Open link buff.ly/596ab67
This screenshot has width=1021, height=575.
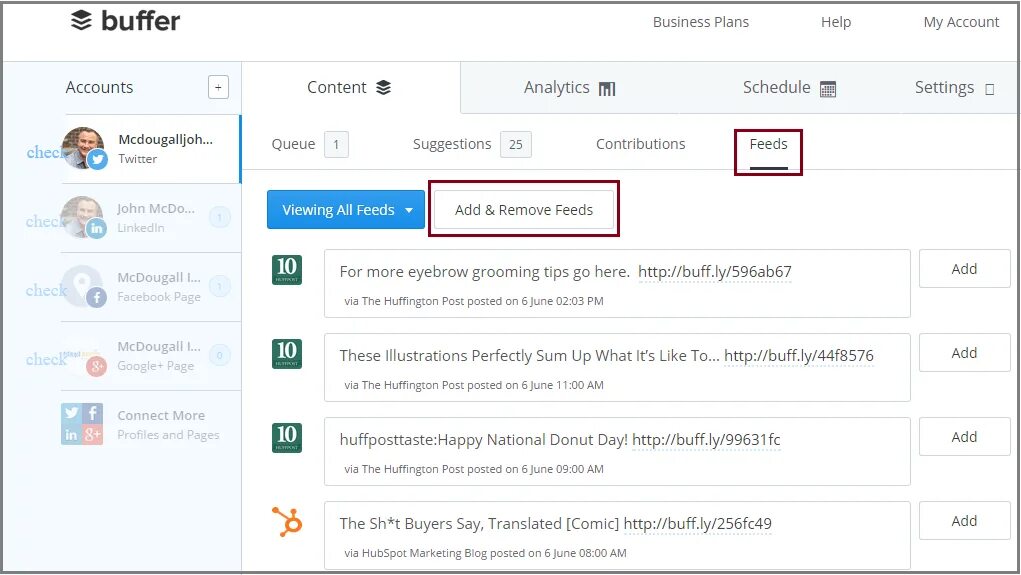click(715, 272)
